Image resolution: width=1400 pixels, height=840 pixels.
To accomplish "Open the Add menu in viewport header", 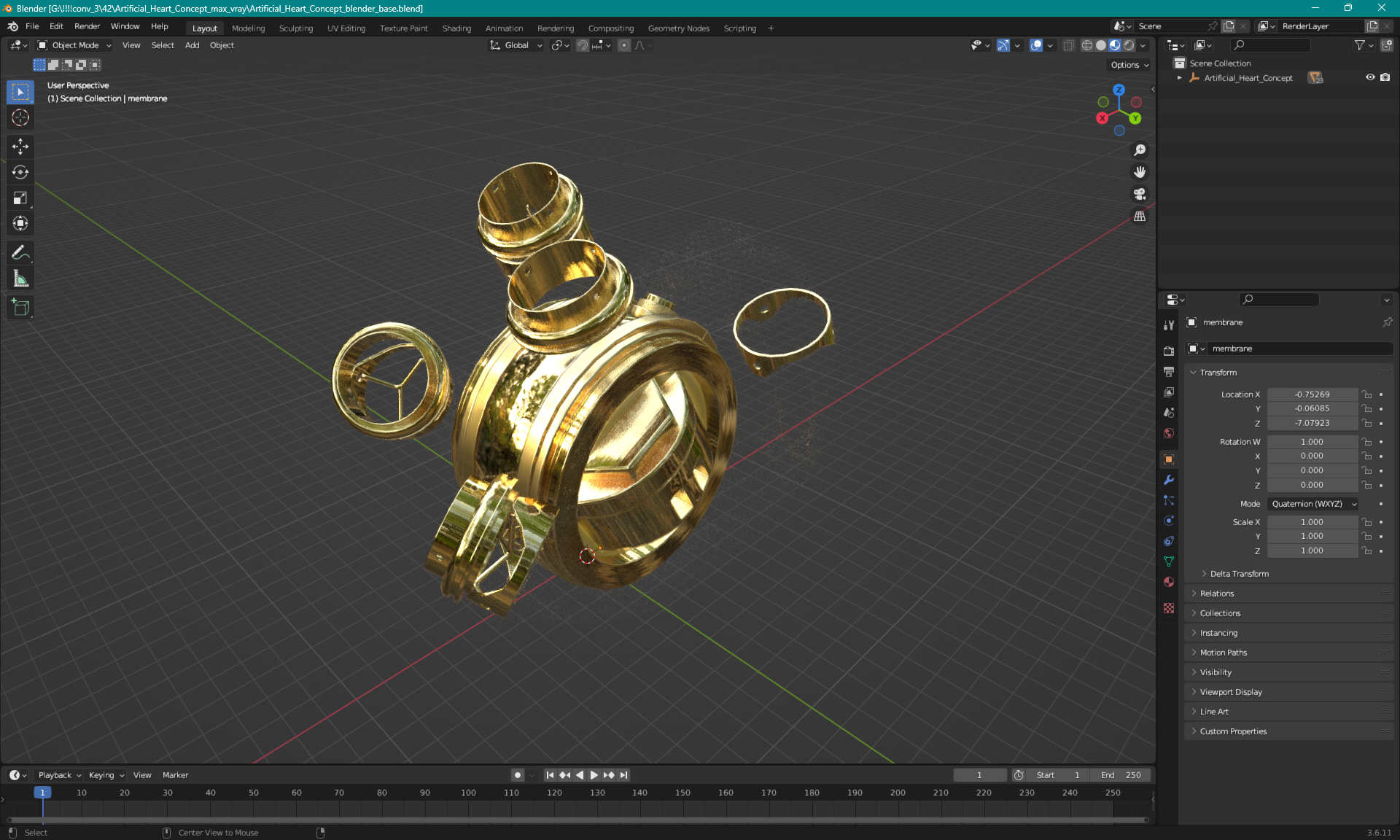I will tap(192, 45).
